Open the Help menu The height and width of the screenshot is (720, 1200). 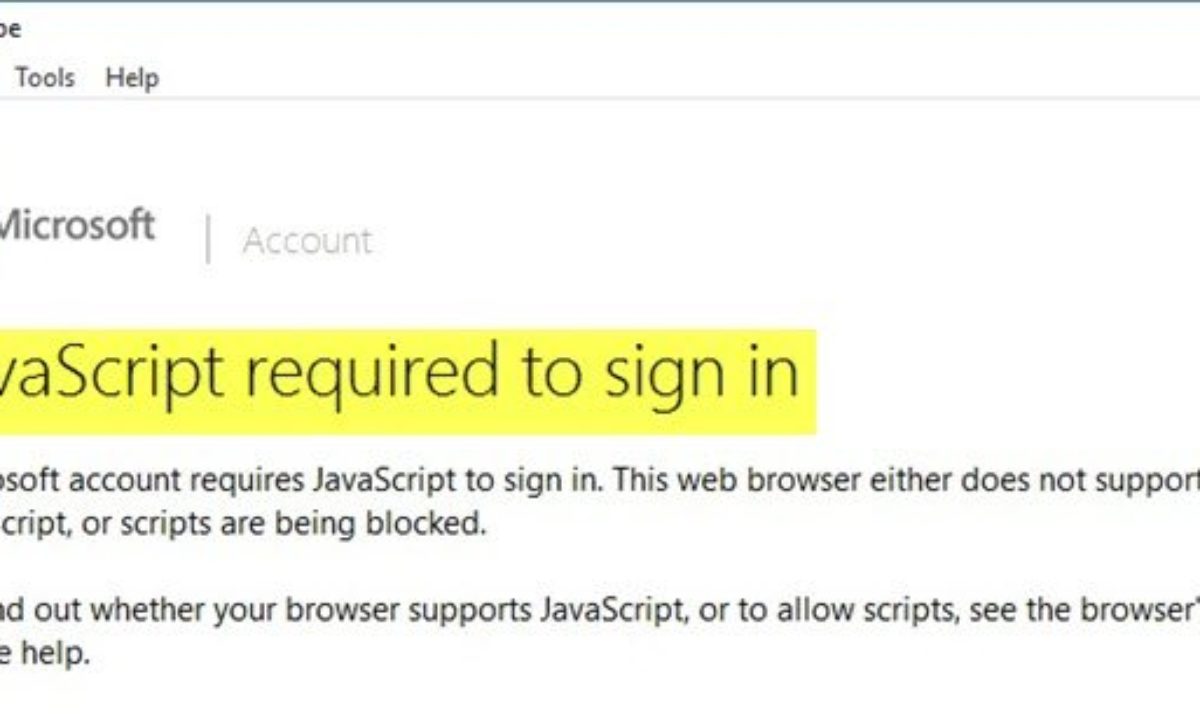(132, 77)
